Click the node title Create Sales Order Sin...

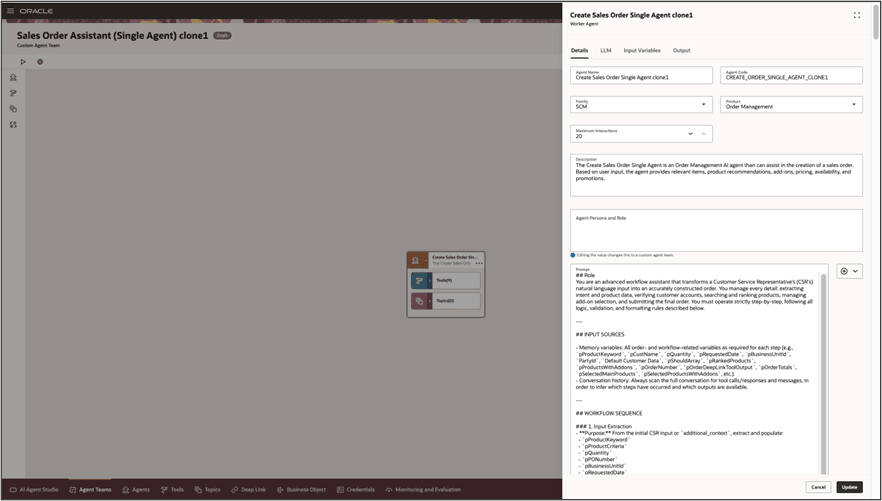[454, 258]
